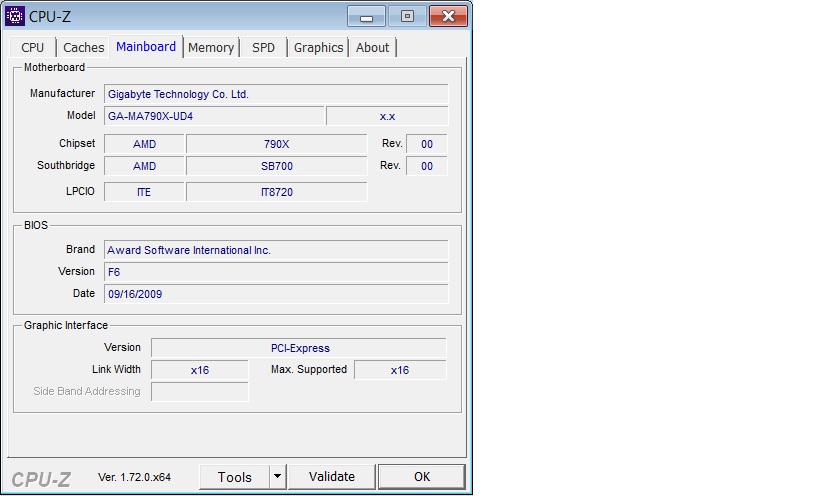Screen dimensions: 838x496
Task: Click the Validate button
Action: [x=332, y=477]
